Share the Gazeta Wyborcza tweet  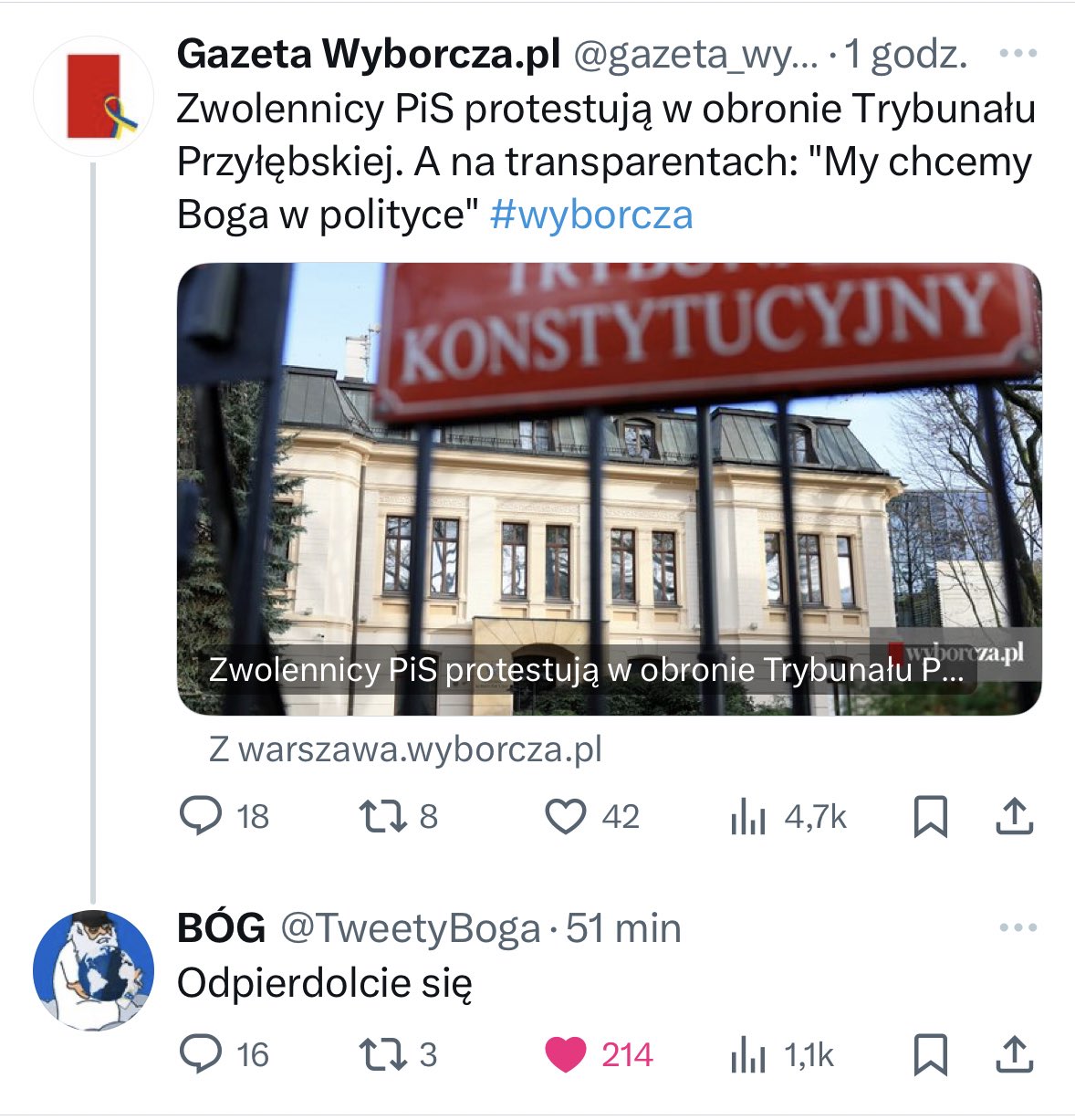[1013, 817]
